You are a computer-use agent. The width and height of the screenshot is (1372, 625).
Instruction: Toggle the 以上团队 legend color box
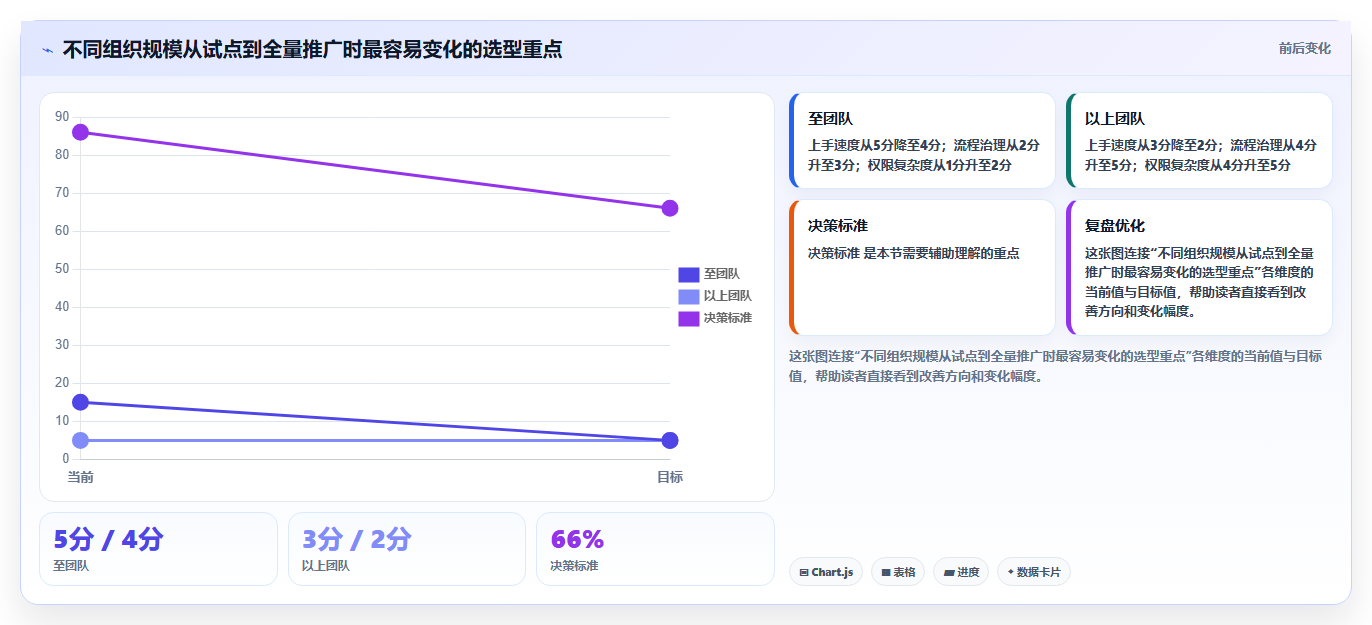click(x=688, y=296)
